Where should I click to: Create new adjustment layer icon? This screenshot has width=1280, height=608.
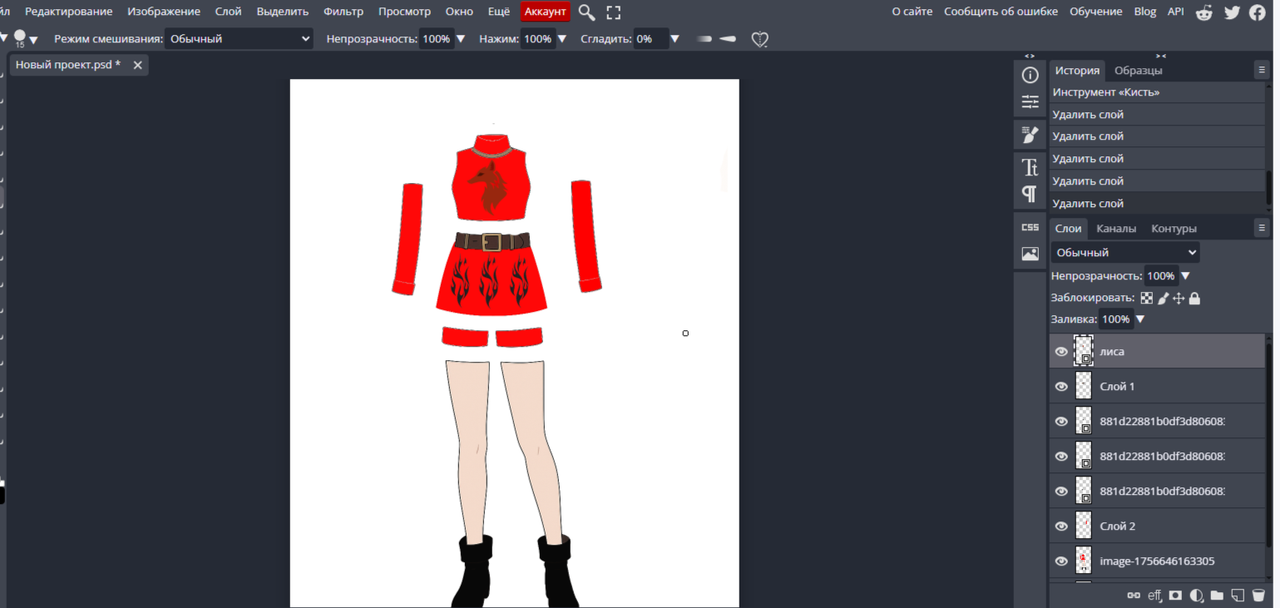pyautogui.click(x=1196, y=595)
